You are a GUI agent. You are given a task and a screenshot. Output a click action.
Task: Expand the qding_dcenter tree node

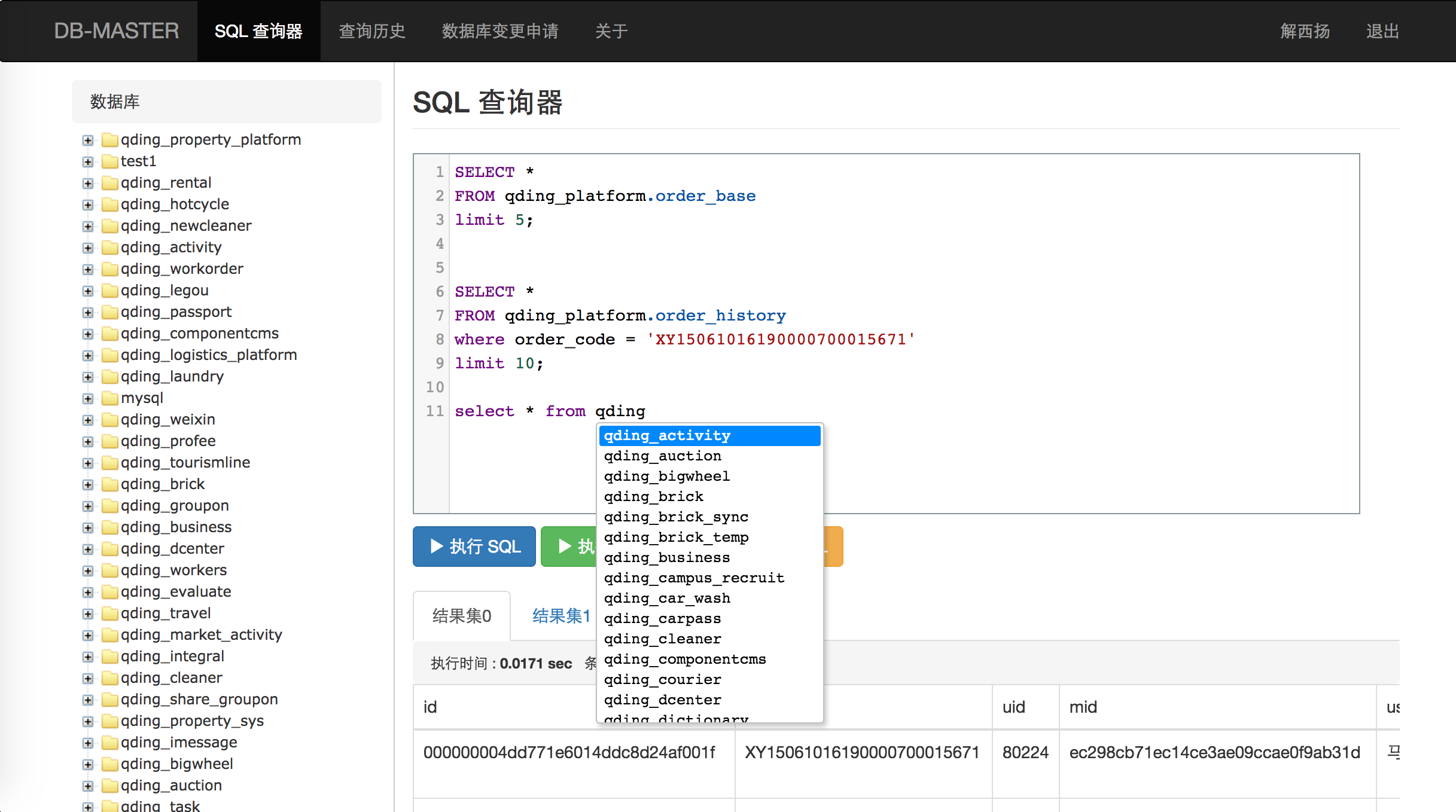(88, 550)
